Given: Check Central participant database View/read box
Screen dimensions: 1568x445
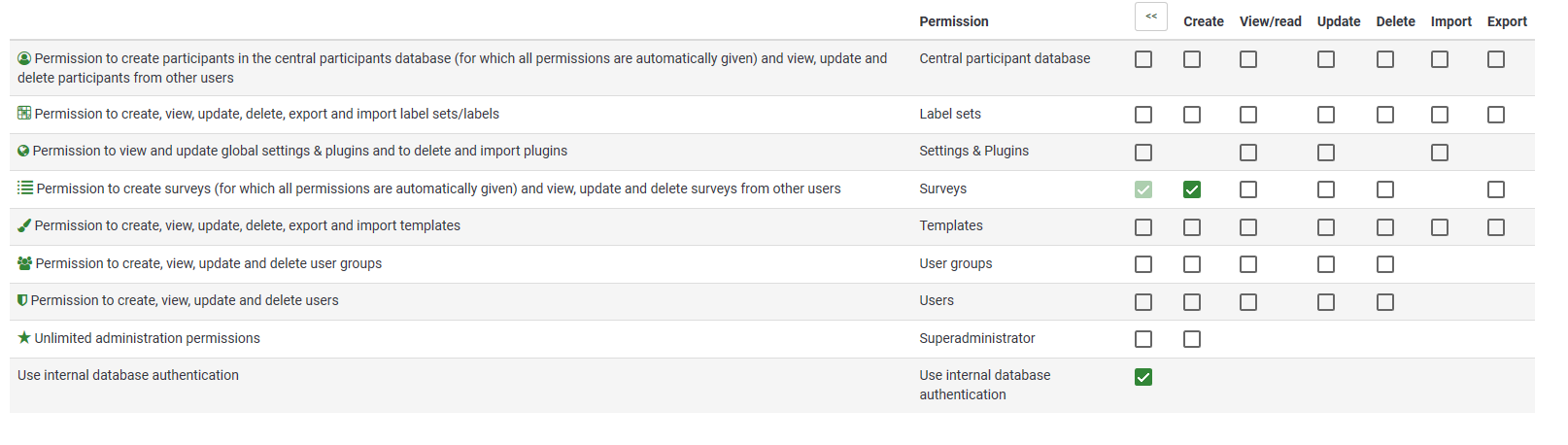Looking at the screenshot, I should [x=1248, y=59].
